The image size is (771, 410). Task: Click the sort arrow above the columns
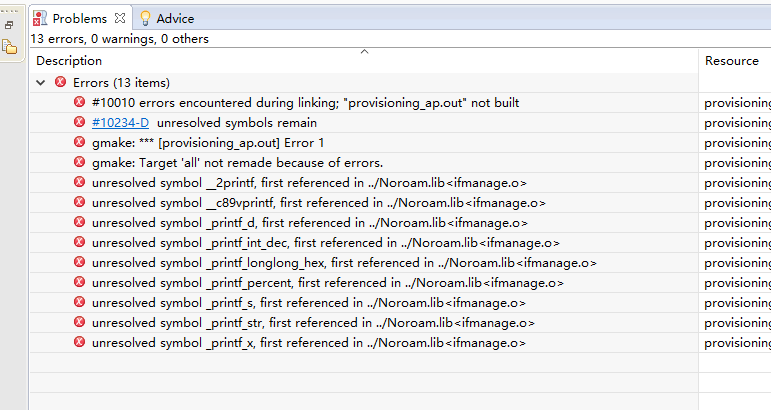tap(364, 50)
